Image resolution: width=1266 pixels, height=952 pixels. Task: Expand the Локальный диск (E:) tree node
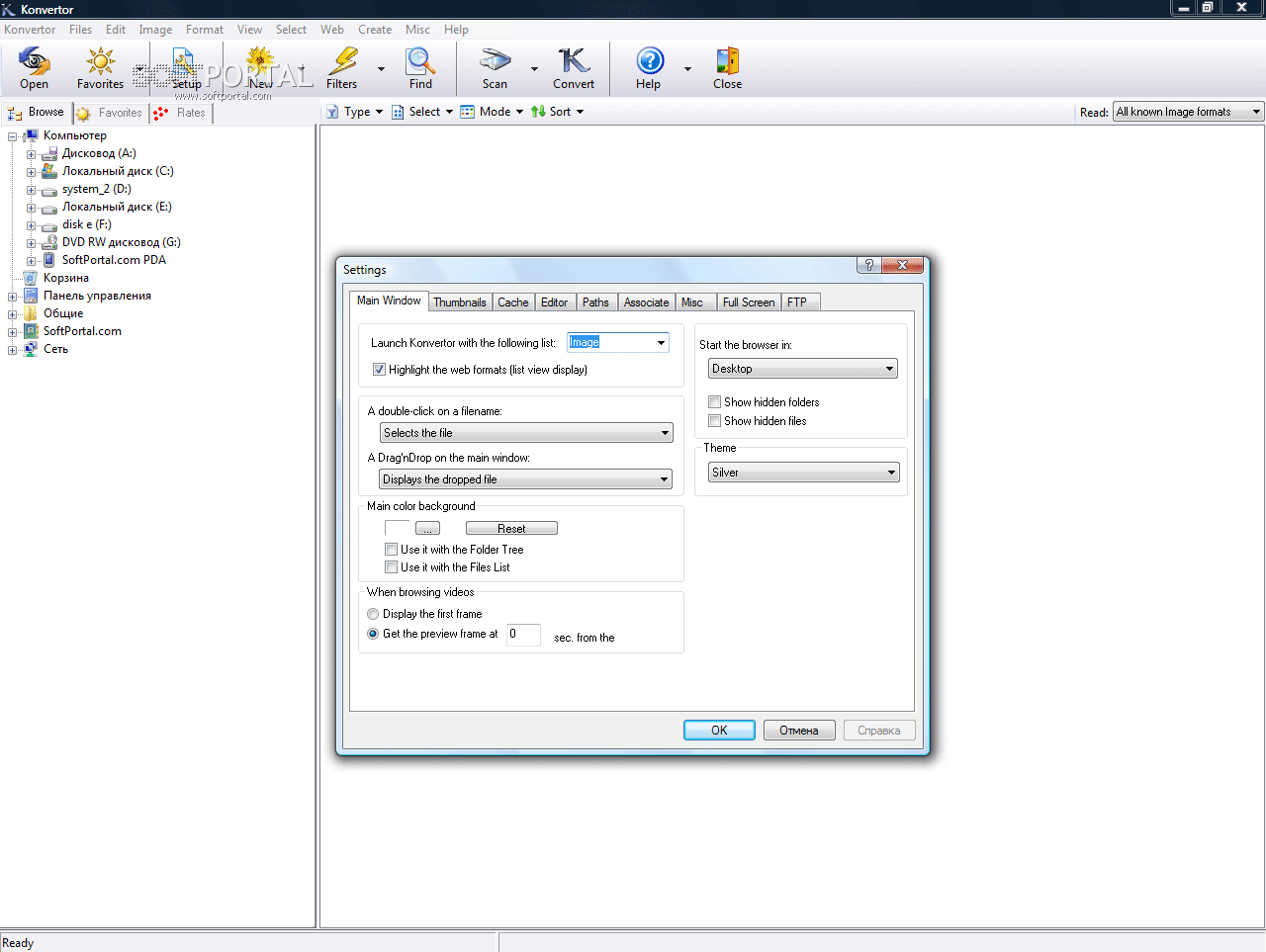[31, 208]
